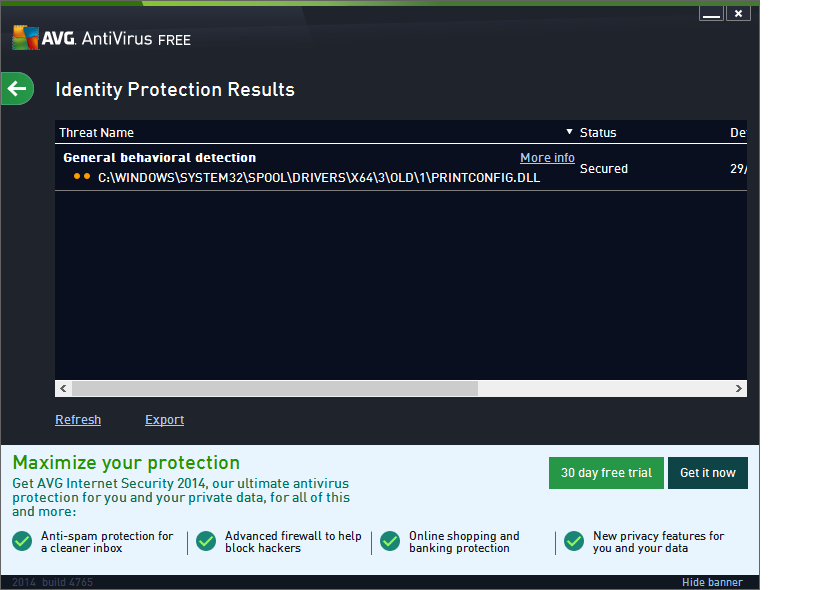Click the orange severity dots indicator
Image resolution: width=819 pixels, height=590 pixels.
82,176
